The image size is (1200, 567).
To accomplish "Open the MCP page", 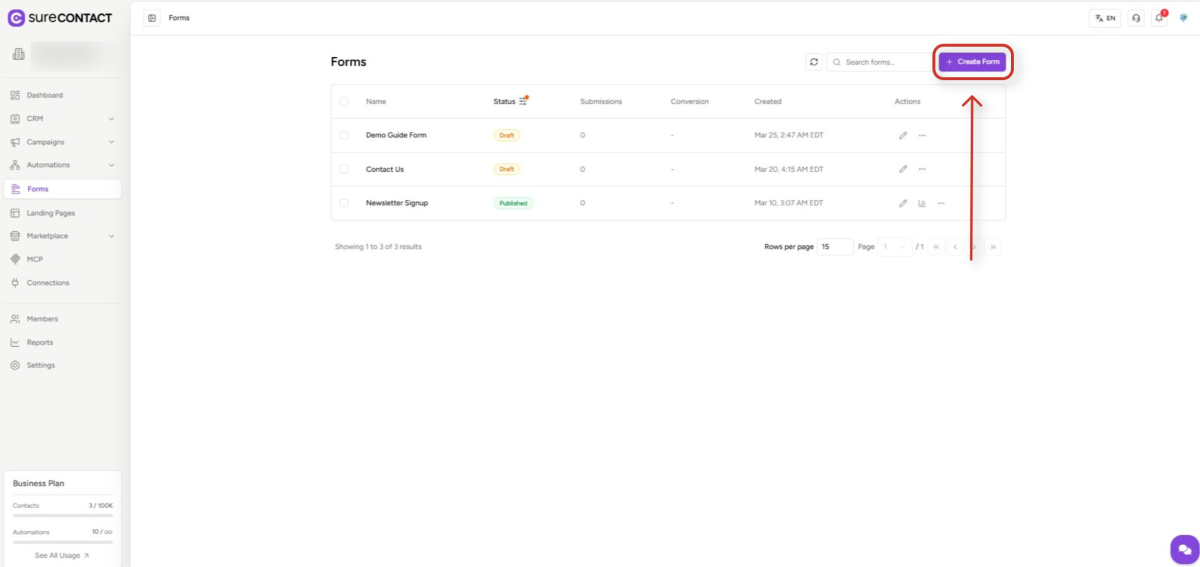I will [x=62, y=259].
